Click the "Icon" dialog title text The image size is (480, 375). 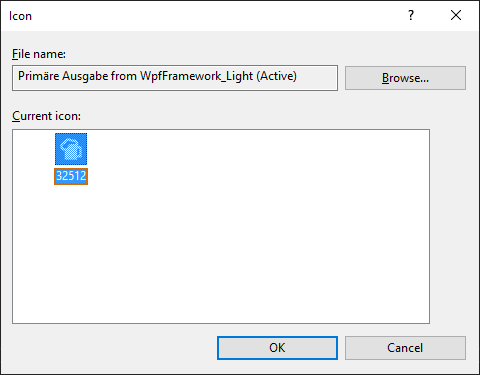pos(20,16)
